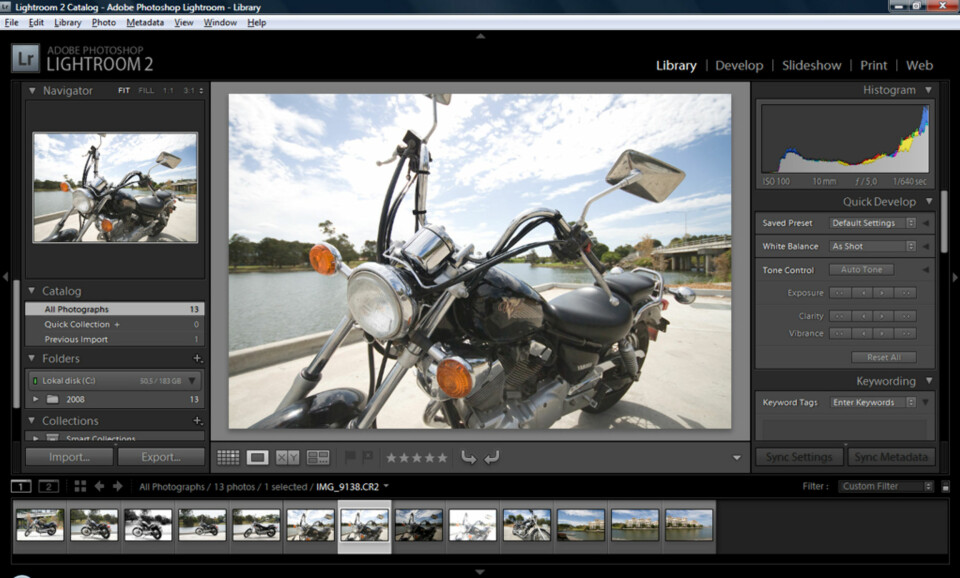Increase Clarity by a small step
Image resolution: width=960 pixels, height=578 pixels.
[x=882, y=316]
